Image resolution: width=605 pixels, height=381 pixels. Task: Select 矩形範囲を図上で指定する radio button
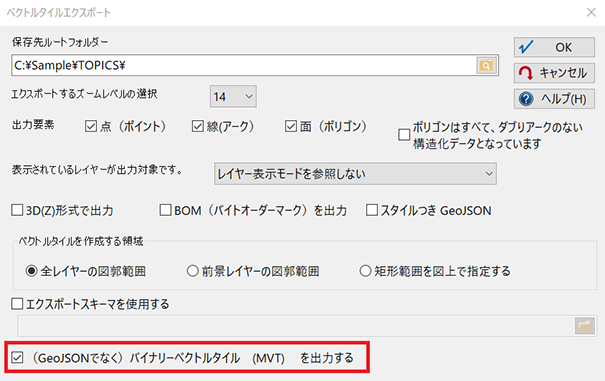[x=365, y=271]
